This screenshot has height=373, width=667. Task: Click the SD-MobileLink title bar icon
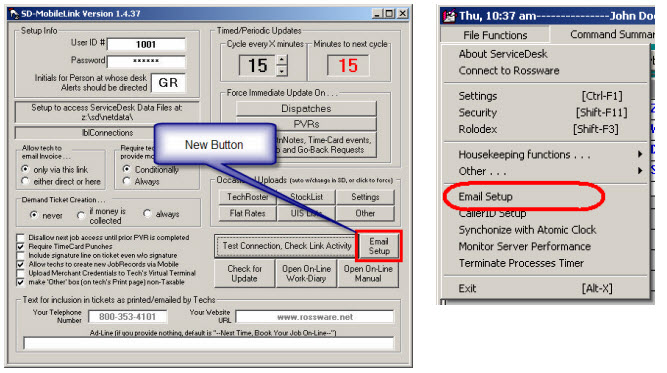[14, 14]
